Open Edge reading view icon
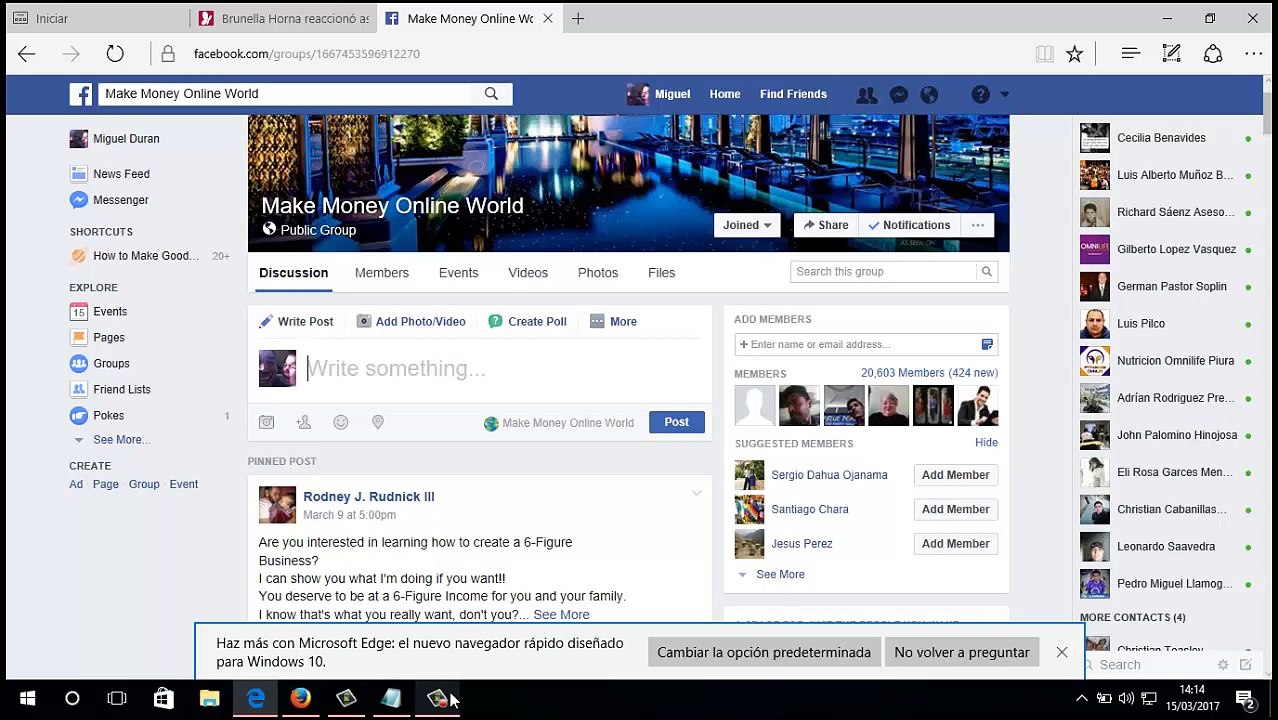 (x=1045, y=54)
